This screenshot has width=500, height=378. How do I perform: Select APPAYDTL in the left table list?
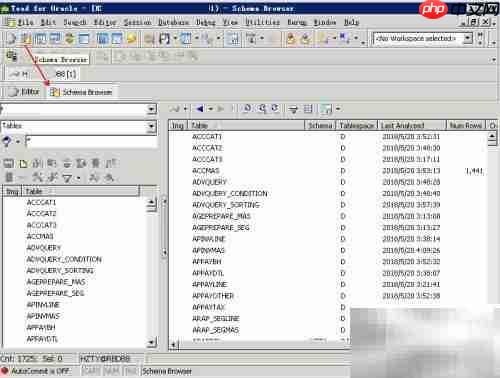click(42, 339)
